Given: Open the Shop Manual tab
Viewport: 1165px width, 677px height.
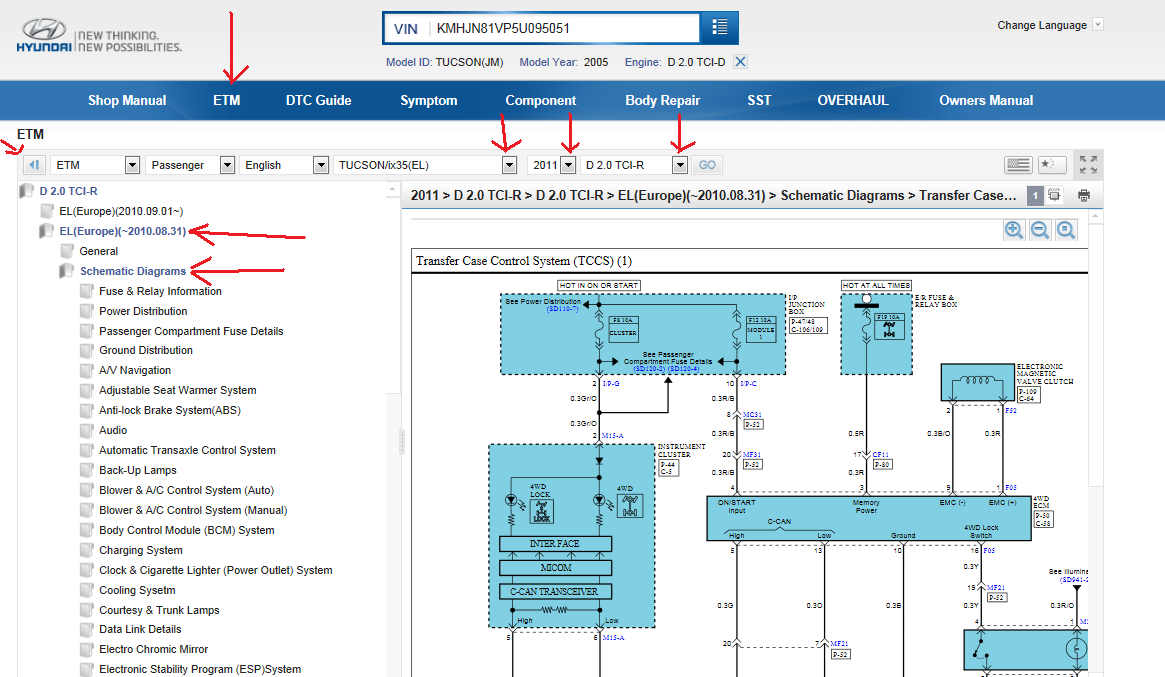Looking at the screenshot, I should [127, 100].
